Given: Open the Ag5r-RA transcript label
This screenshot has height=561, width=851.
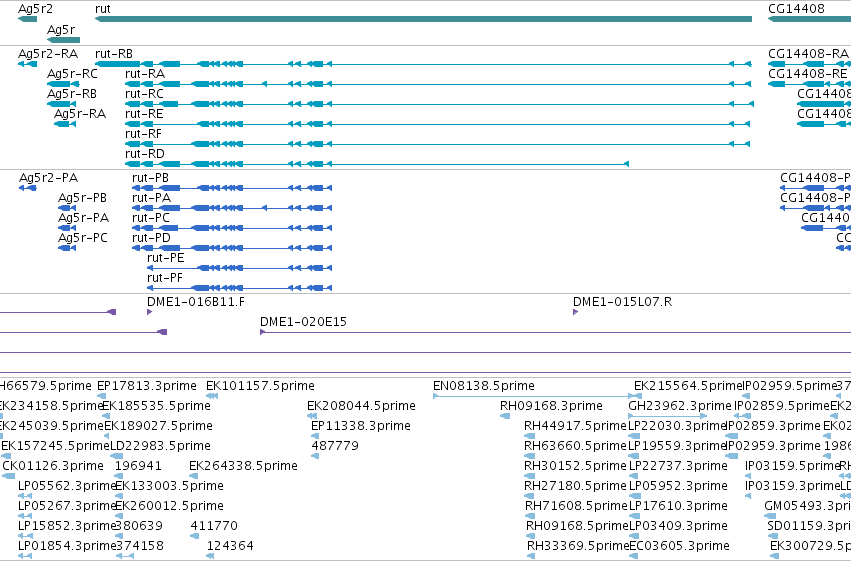Looking at the screenshot, I should click(80, 114).
